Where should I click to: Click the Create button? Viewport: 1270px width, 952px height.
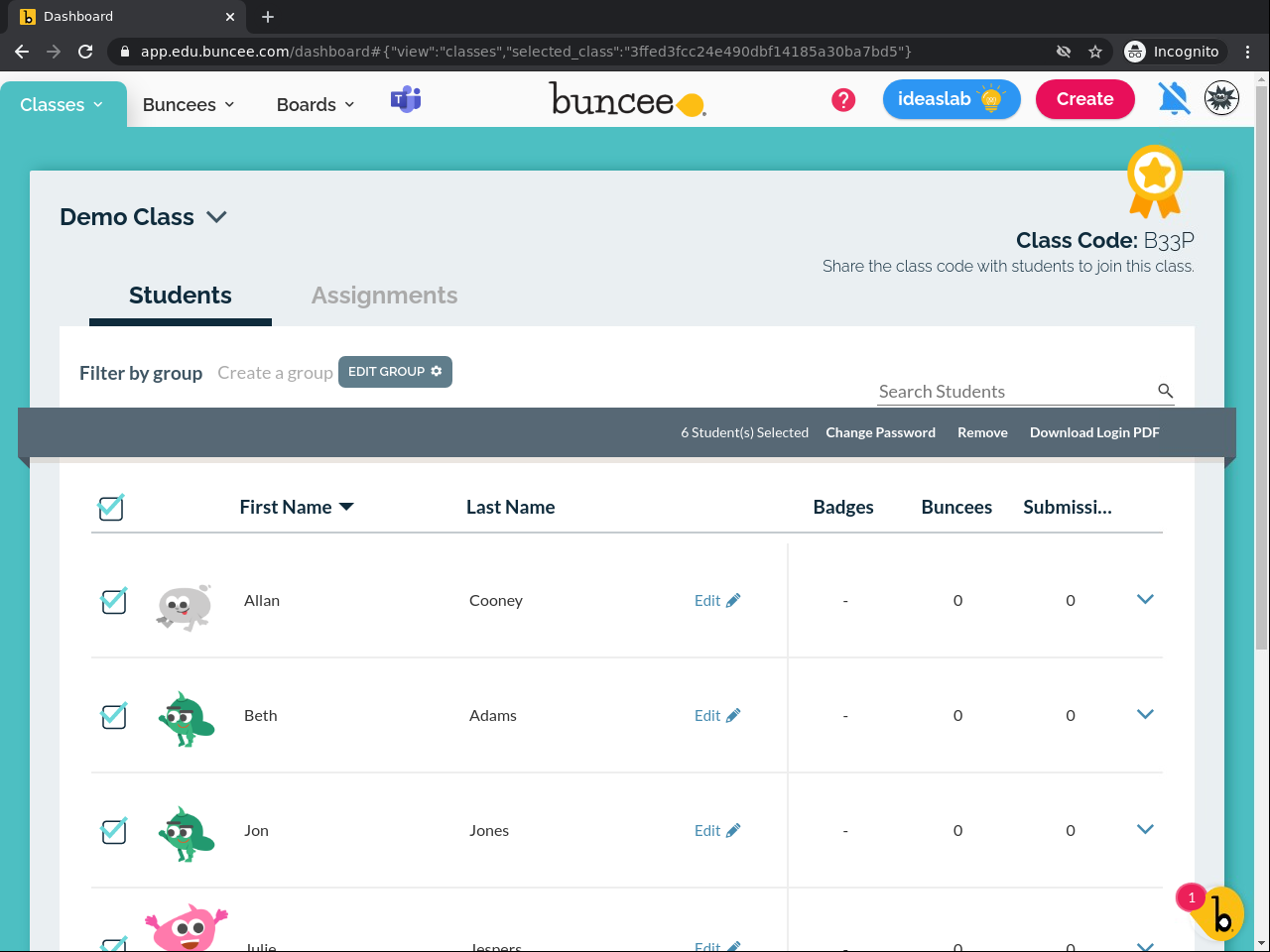1085,99
